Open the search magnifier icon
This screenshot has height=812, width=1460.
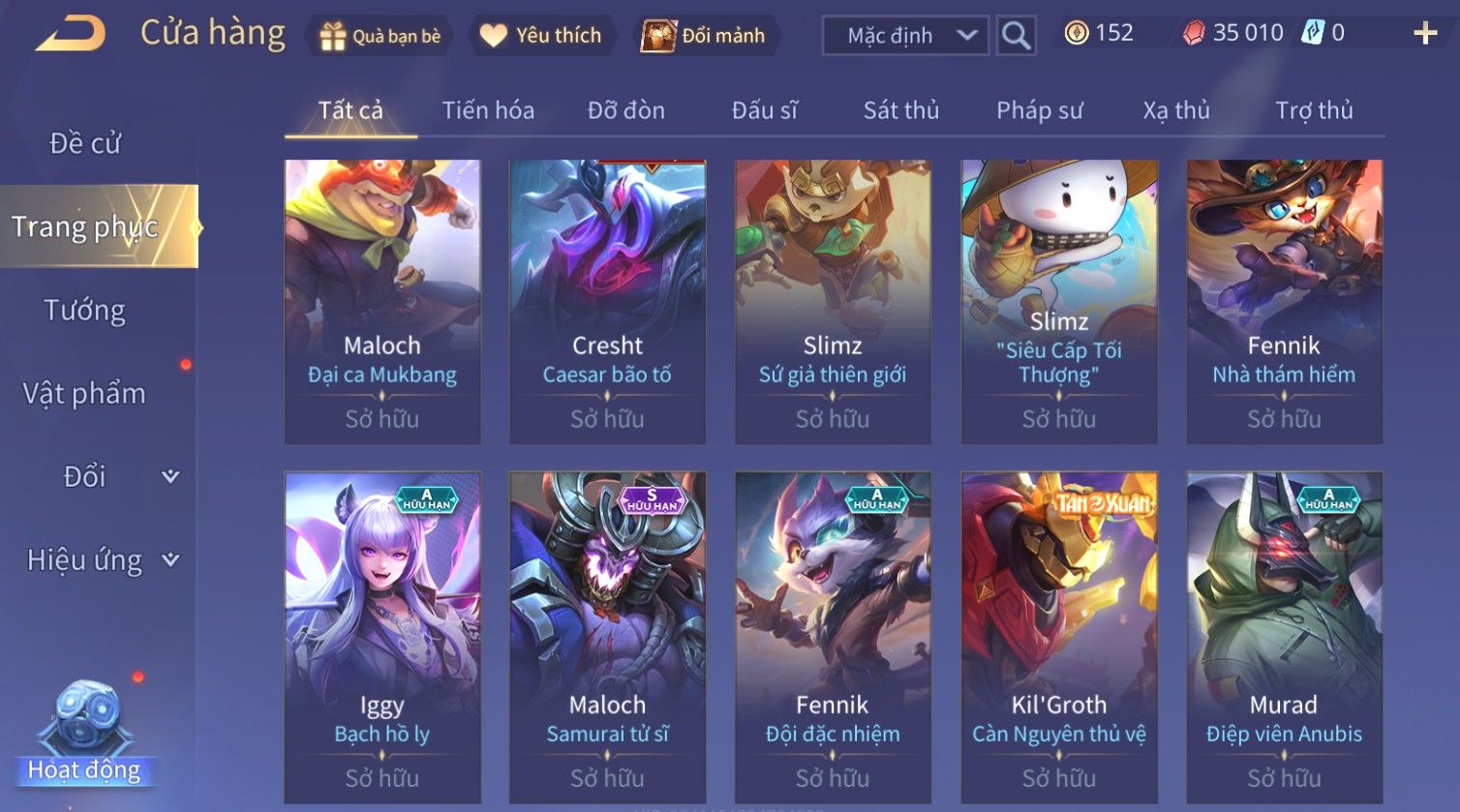pyautogui.click(x=1016, y=36)
